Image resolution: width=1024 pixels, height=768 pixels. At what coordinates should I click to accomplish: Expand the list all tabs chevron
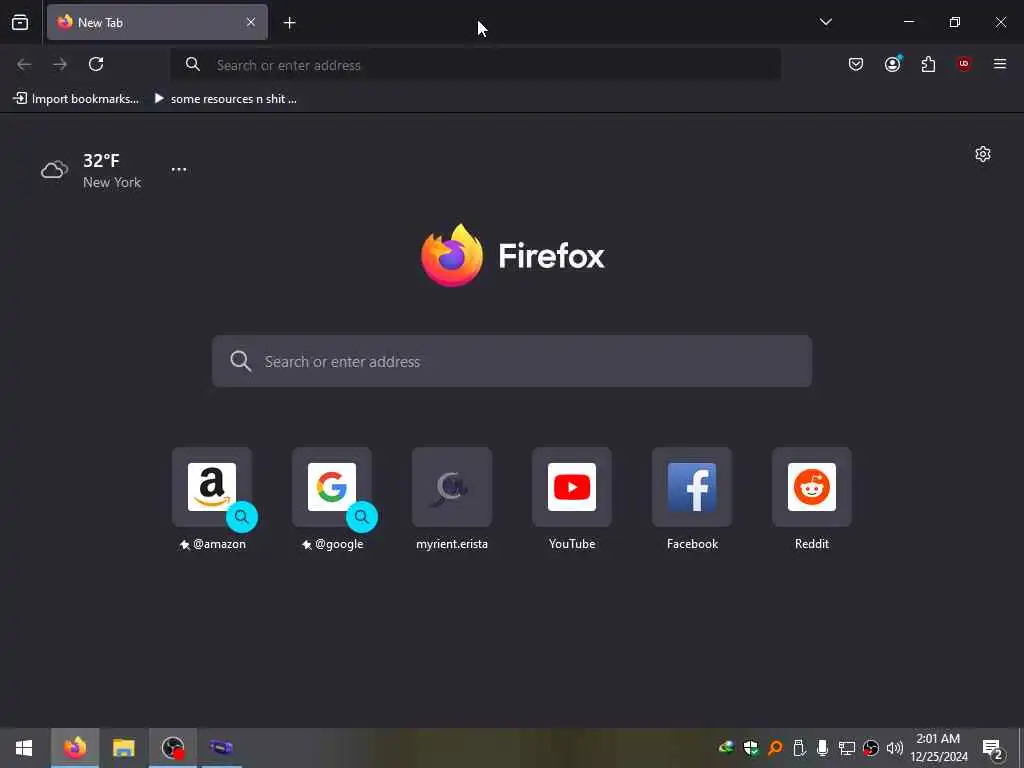tap(825, 22)
